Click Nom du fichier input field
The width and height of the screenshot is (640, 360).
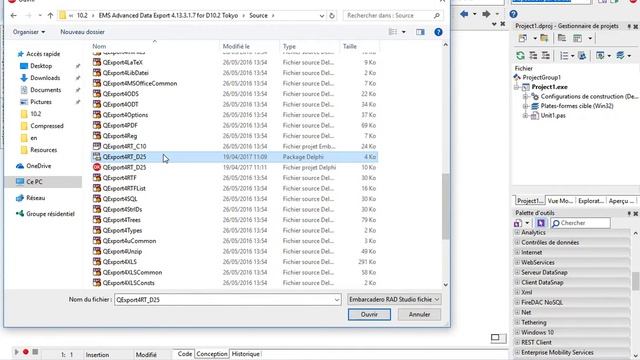coord(227,300)
